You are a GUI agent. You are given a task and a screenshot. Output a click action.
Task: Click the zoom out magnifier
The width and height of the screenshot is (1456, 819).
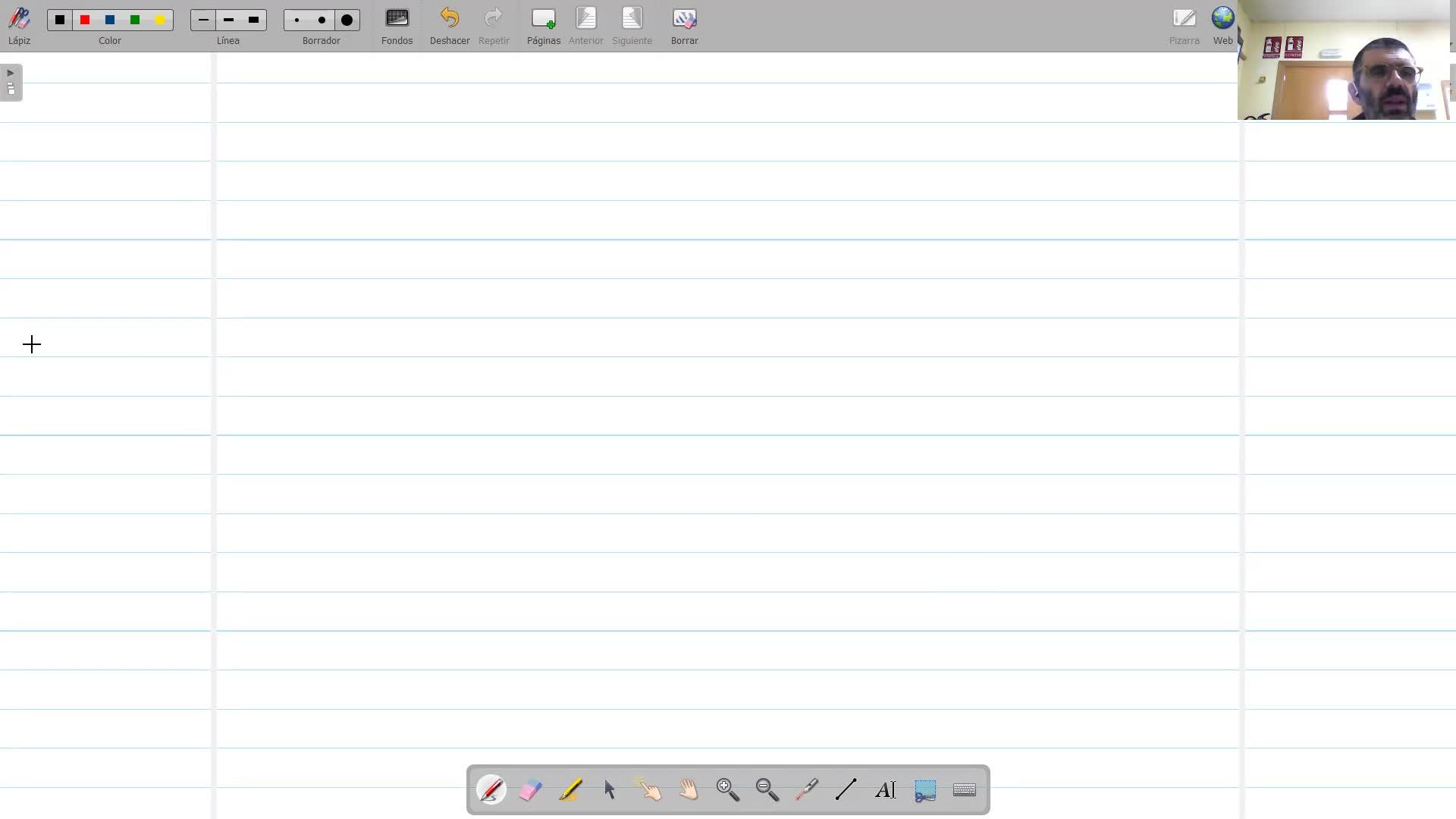767,790
